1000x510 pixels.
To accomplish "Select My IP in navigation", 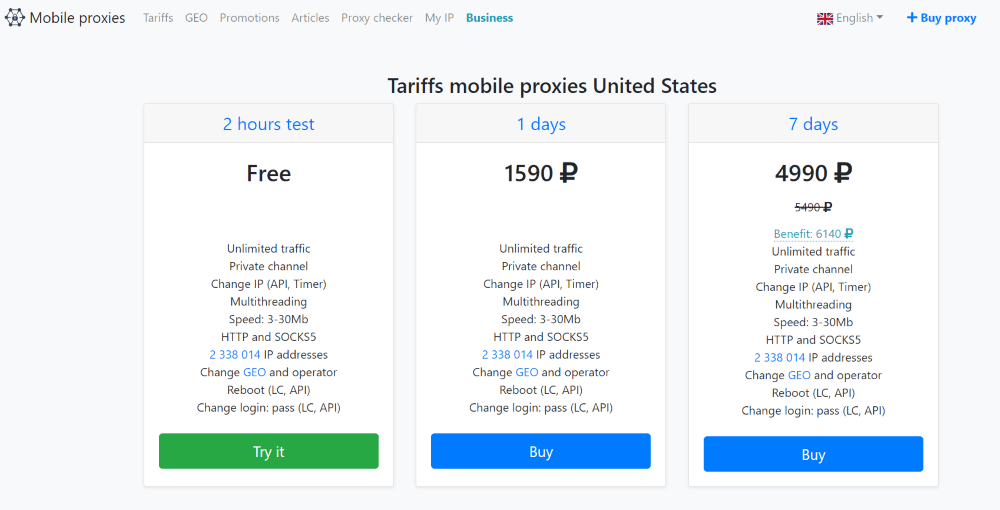I will 439,18.
